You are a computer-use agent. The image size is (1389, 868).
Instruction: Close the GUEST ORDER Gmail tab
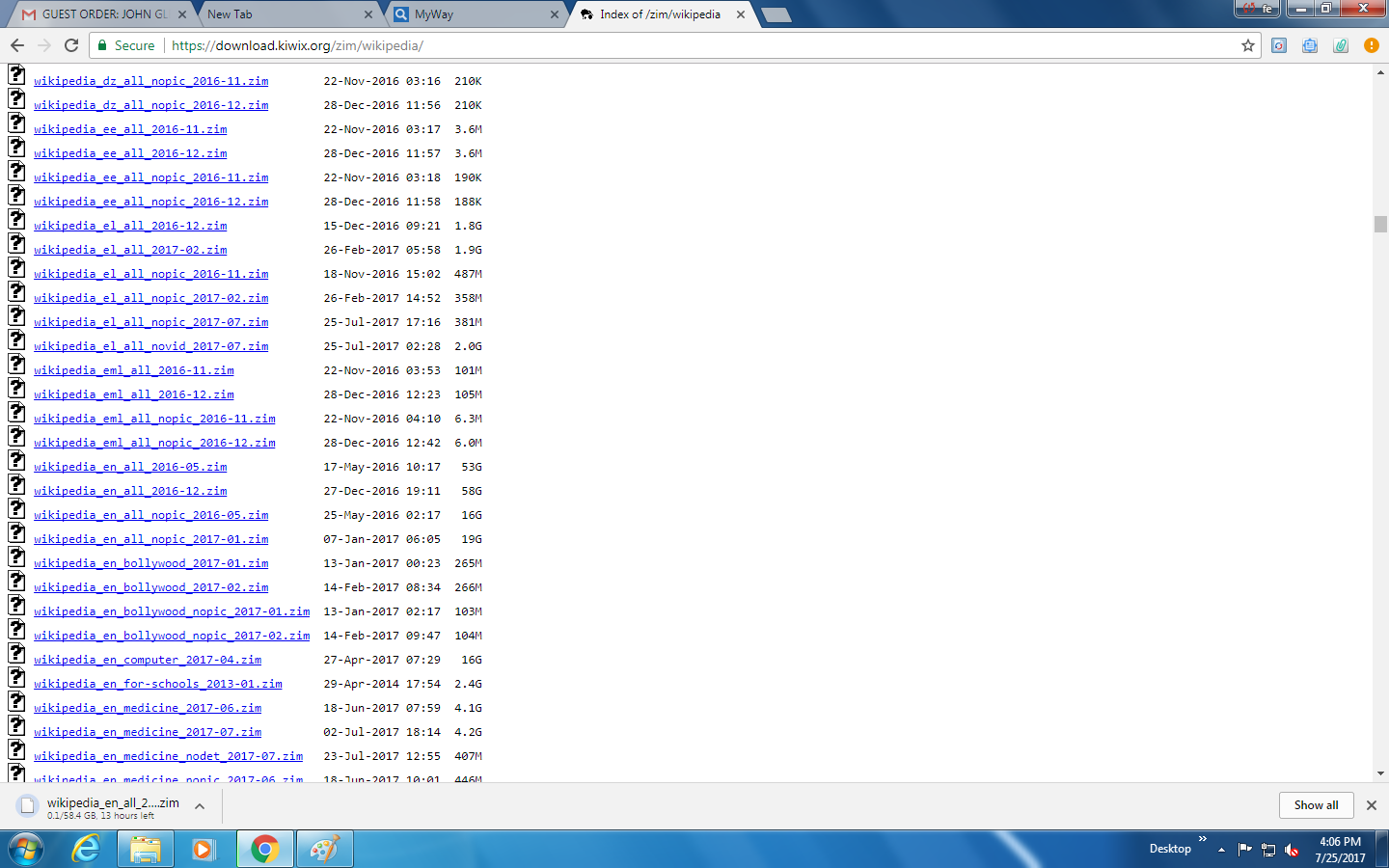click(x=182, y=14)
